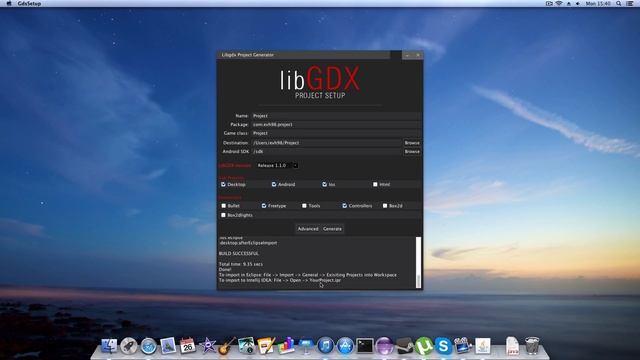Screen dimensions: 640x360
Task: Click the eject icon in menu bar
Action: [x=569, y=3]
